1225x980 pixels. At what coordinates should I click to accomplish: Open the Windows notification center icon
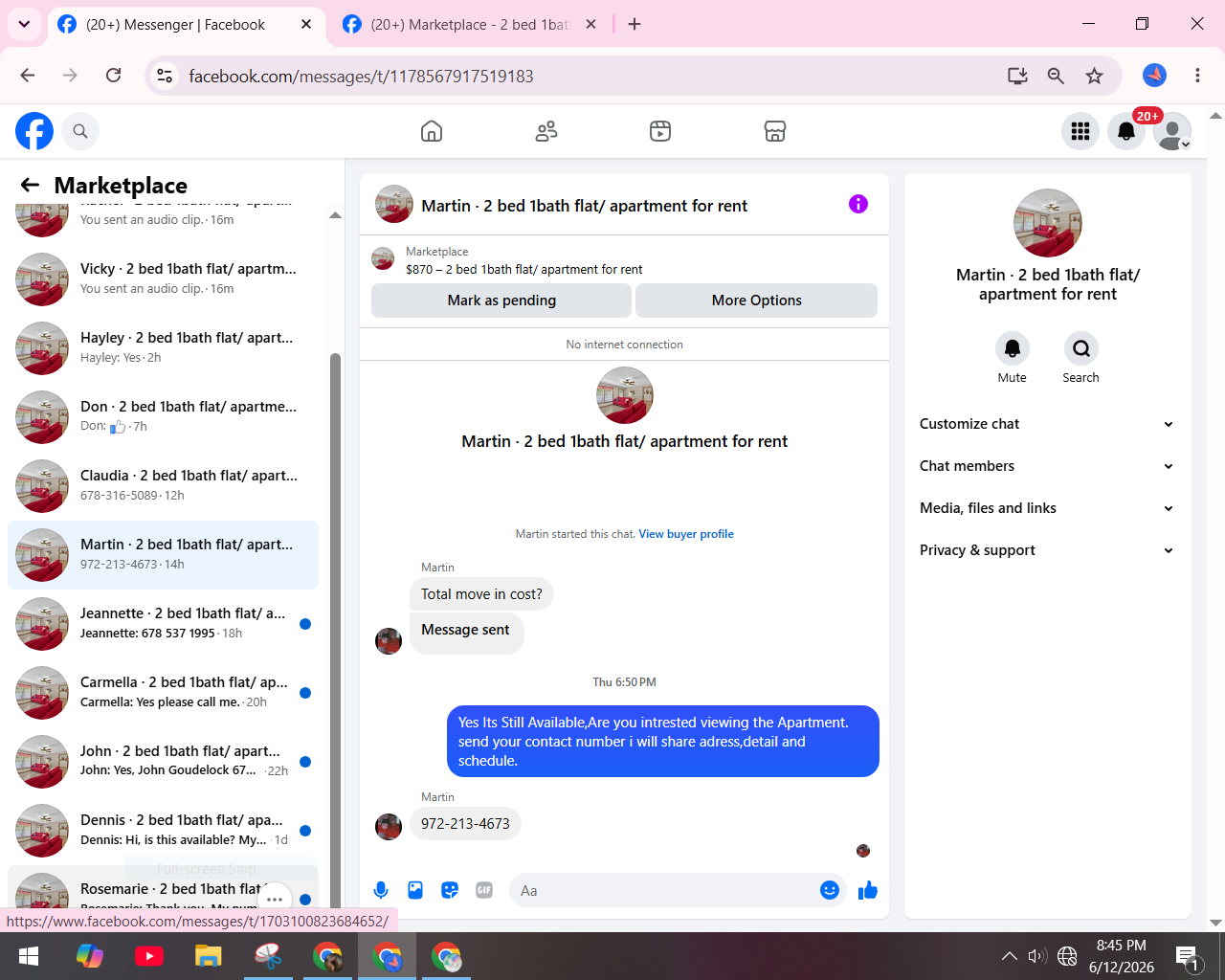tap(1188, 956)
